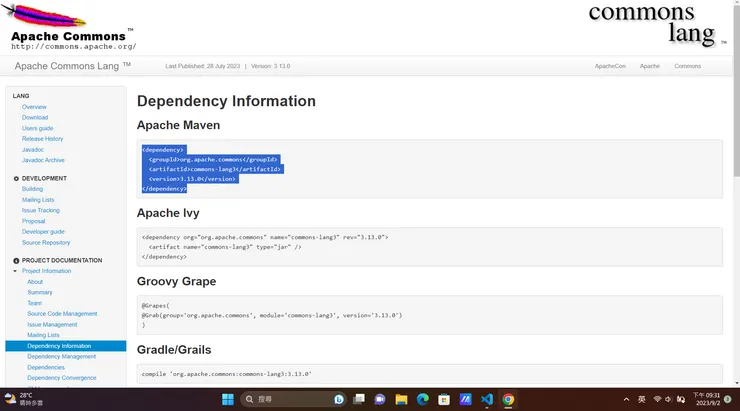The image size is (740, 411).
Task: Click the @Grab Groovy Grape line
Action: pos(272,315)
